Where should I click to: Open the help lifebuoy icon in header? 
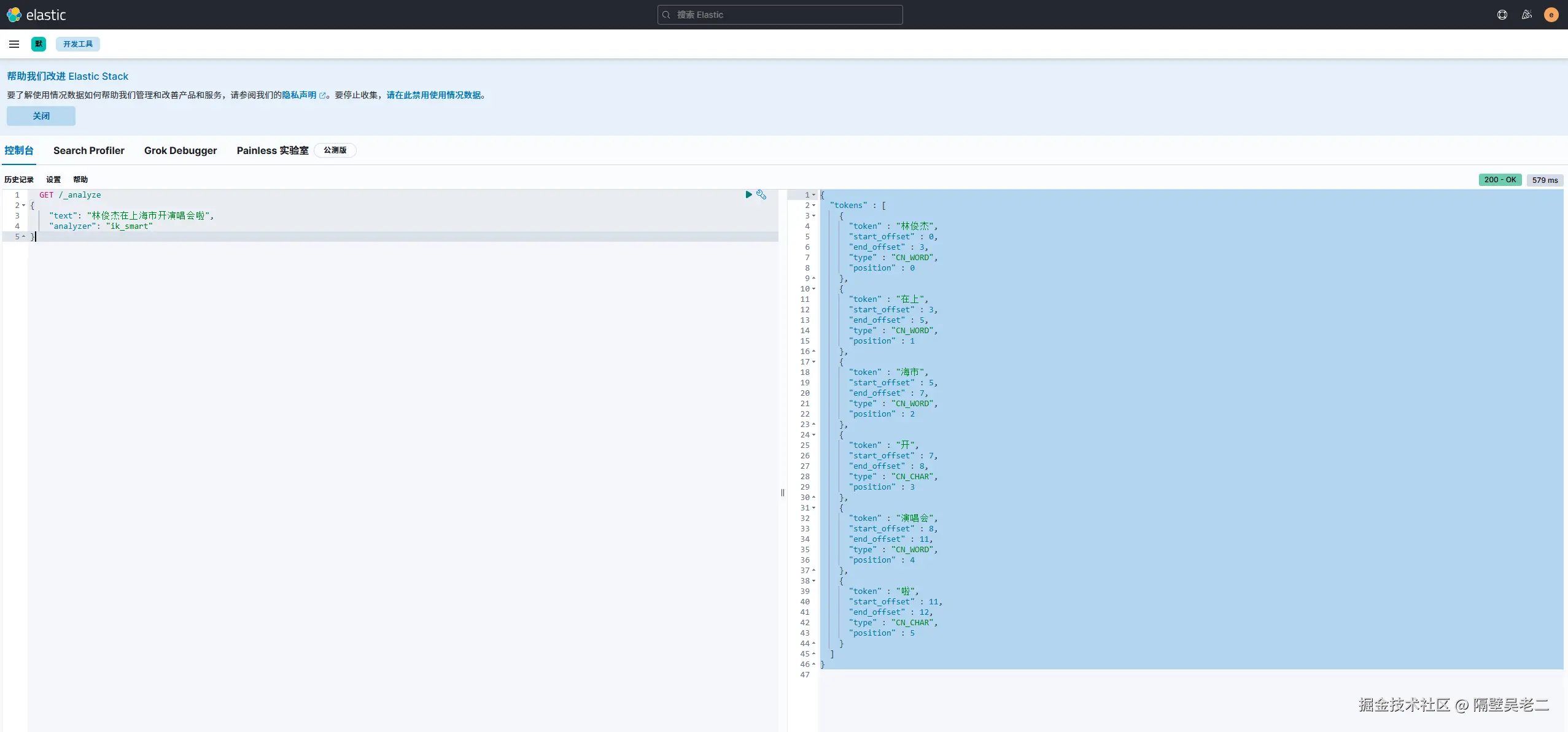(x=1502, y=15)
